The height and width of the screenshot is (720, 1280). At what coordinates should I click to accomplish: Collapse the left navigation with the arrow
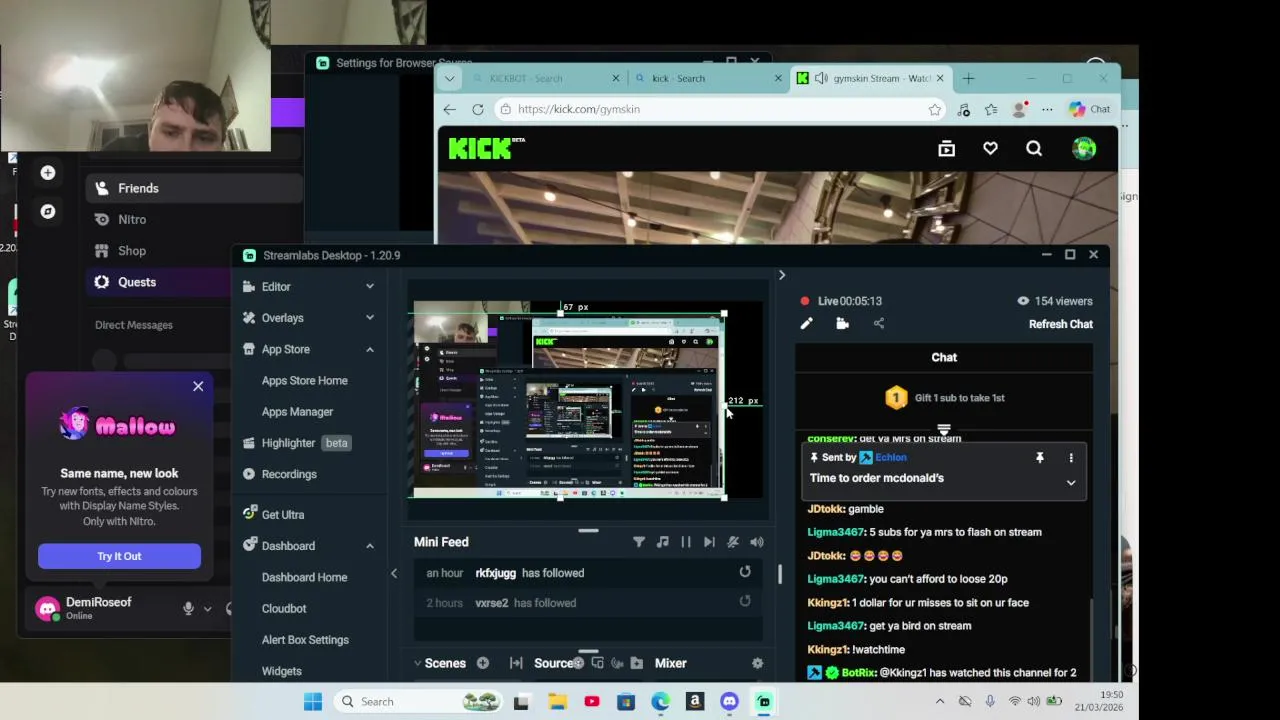tap(394, 573)
